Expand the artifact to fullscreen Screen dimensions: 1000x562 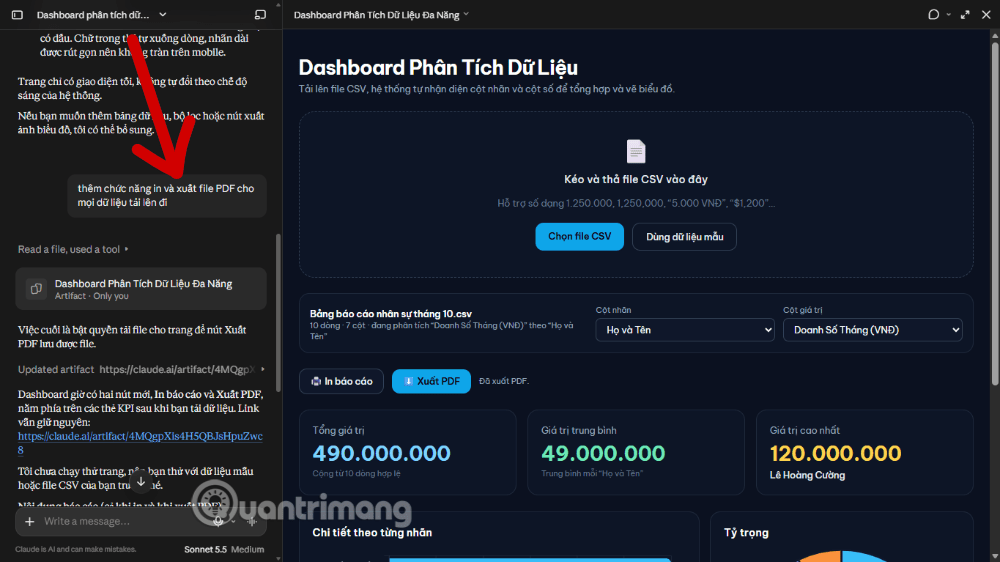pyautogui.click(x=965, y=15)
